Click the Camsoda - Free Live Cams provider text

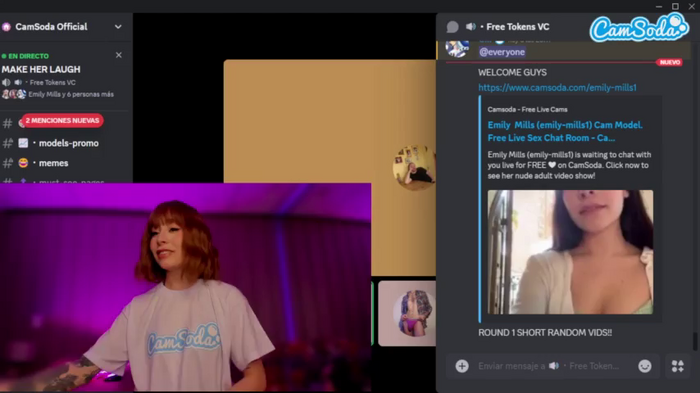tap(527, 109)
